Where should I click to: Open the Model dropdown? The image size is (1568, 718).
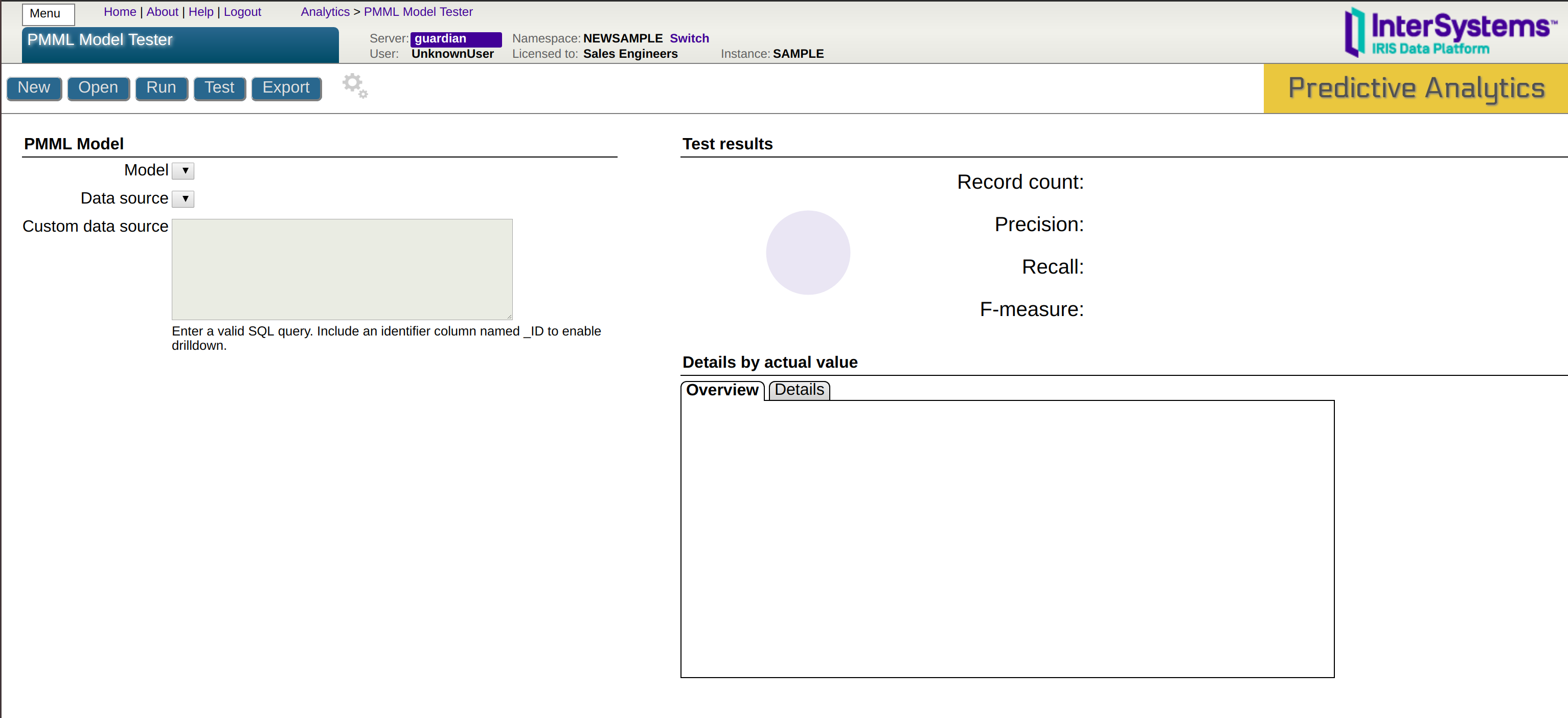click(183, 170)
